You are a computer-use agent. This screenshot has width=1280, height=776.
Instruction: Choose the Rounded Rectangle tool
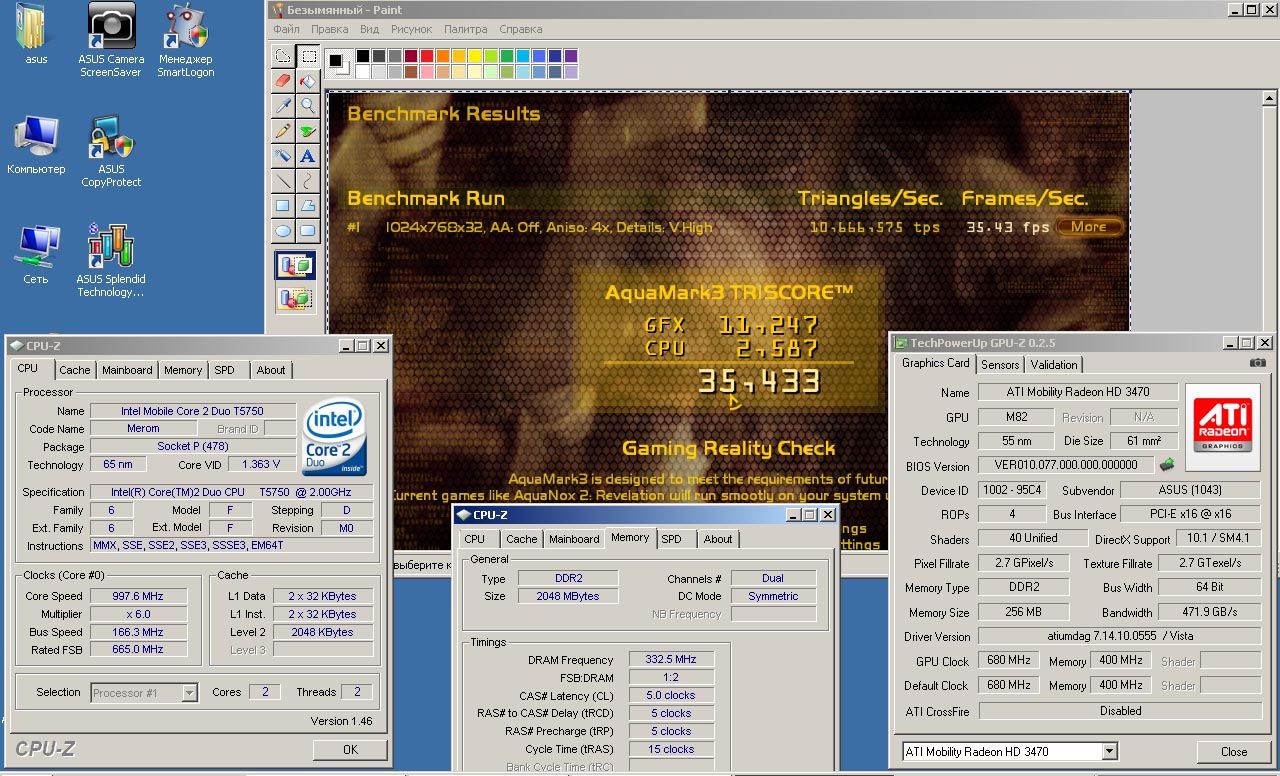[308, 231]
